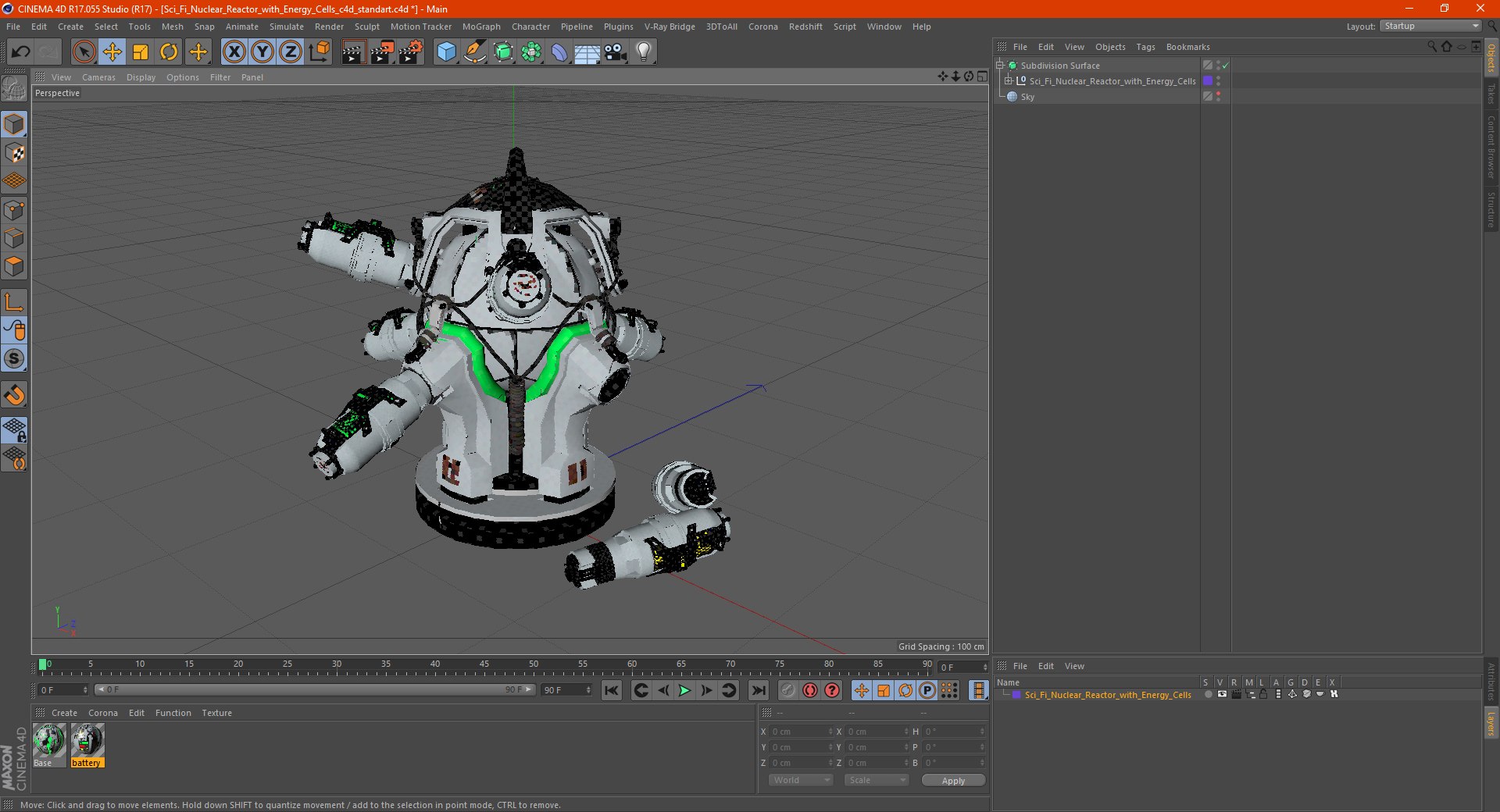Add a camera object icon
1500x812 pixels.
(616, 52)
